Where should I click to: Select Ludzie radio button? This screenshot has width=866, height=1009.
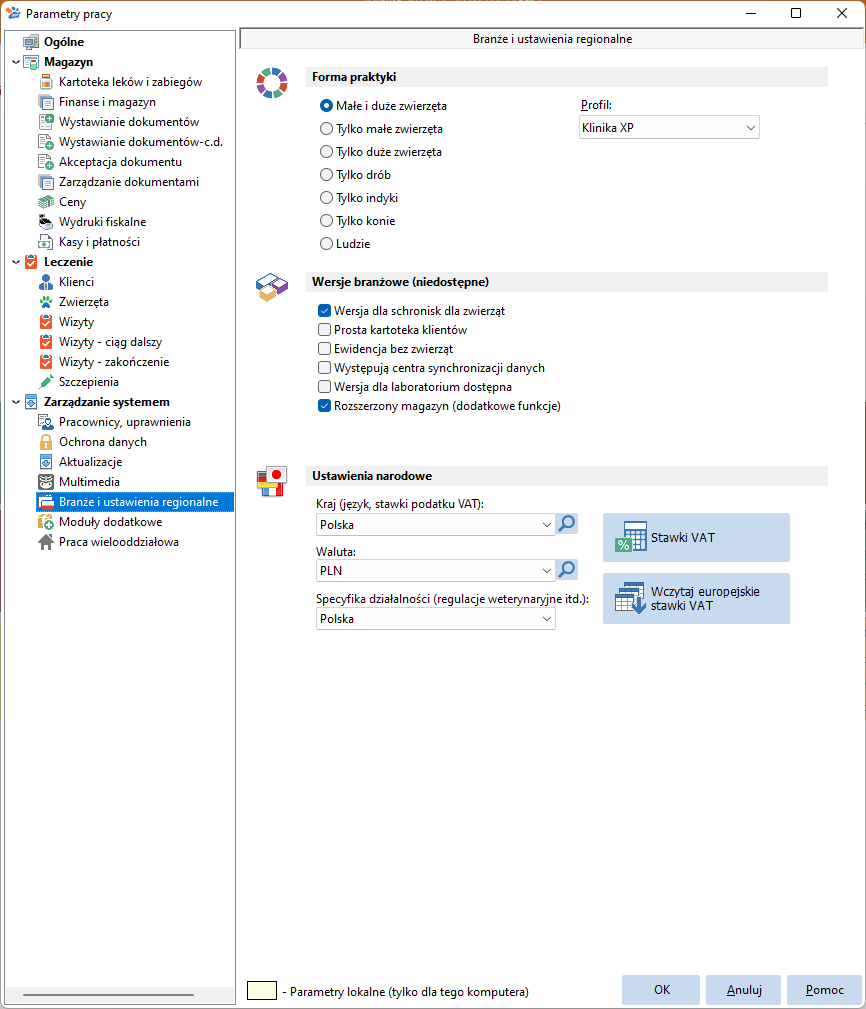[326, 244]
